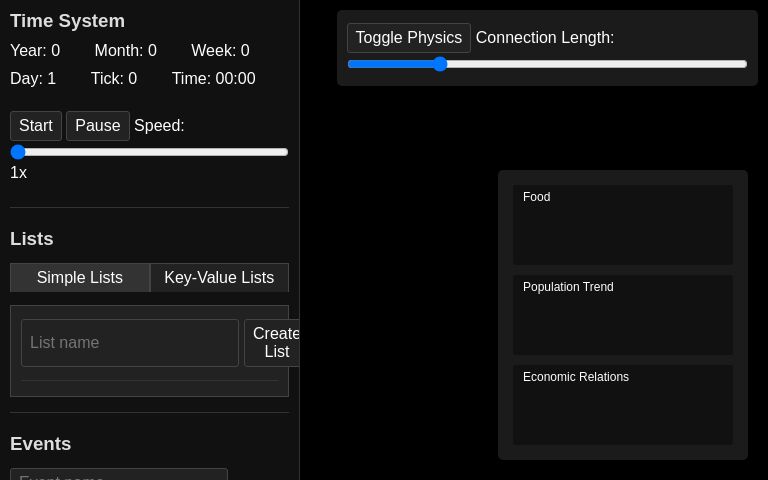The height and width of the screenshot is (480, 768).
Task: Click the Year counter label
Action: [35, 51]
